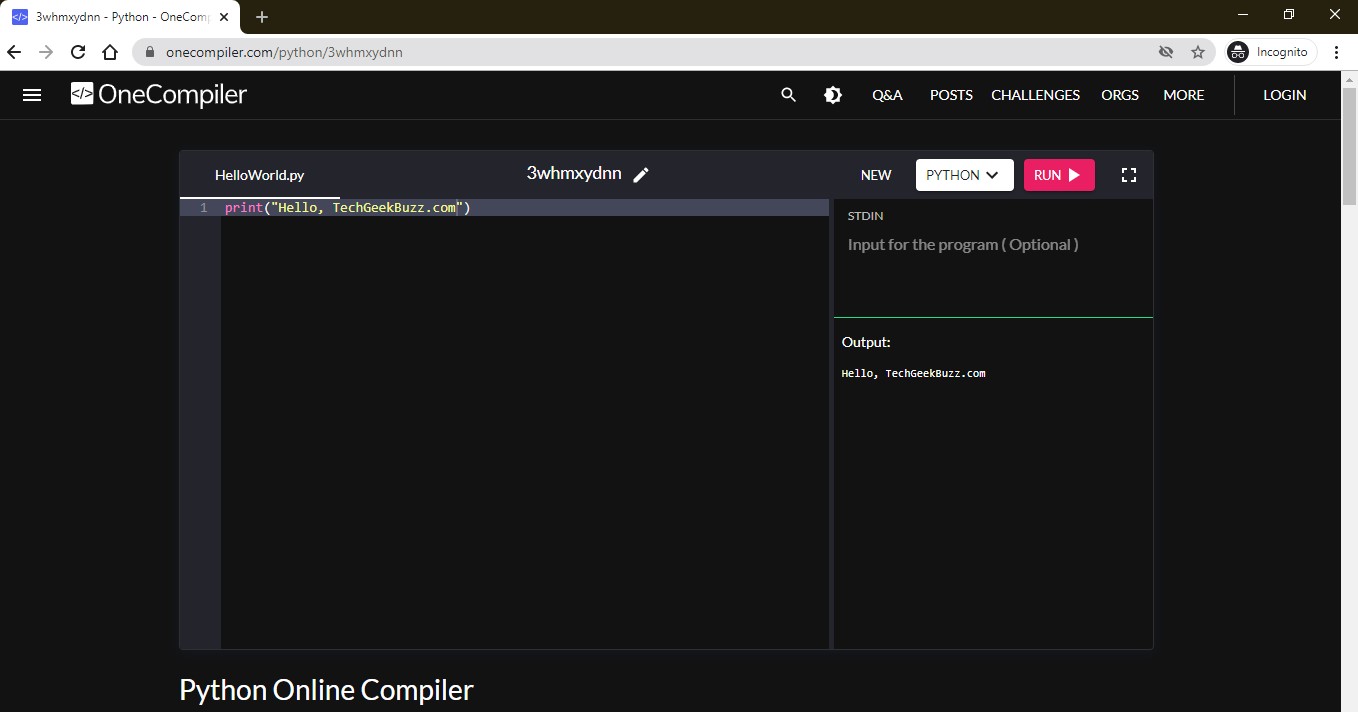
Task: Toggle the dark mode icon
Action: (833, 95)
